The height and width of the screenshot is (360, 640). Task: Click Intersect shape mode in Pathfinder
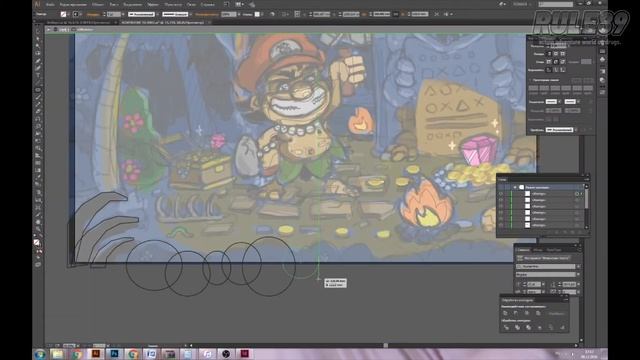tap(527, 313)
